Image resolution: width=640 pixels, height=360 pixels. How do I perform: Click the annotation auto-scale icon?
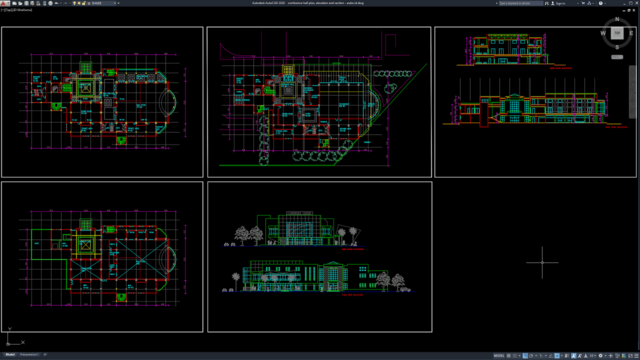[580, 356]
